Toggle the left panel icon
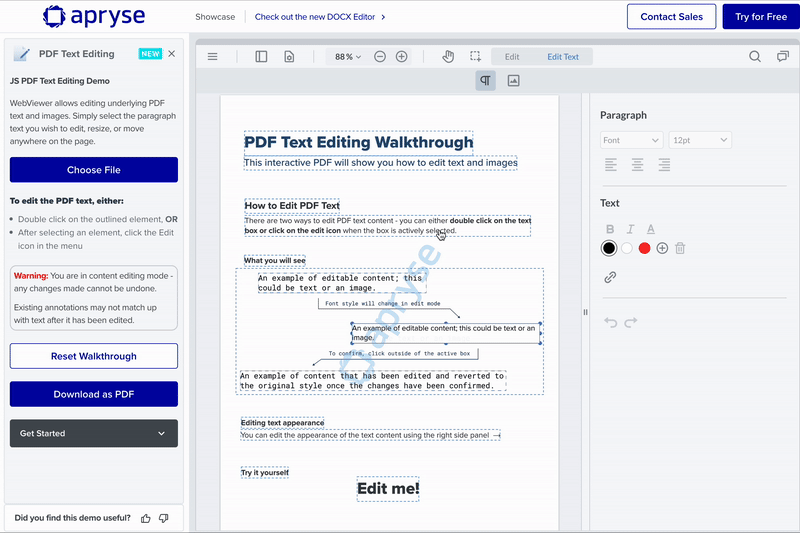The height and width of the screenshot is (533, 800). click(x=261, y=57)
